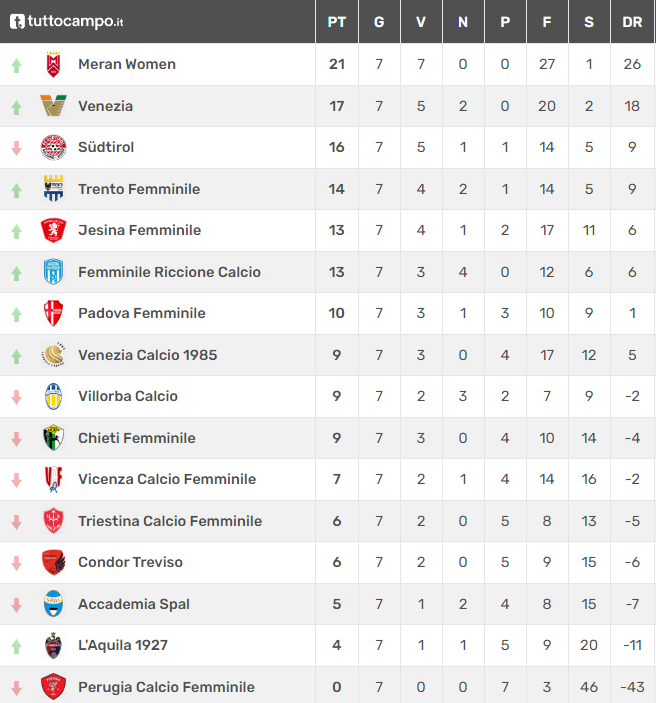Click the tuttocampo.it logo
This screenshot has width=656, height=703.
(66, 21)
